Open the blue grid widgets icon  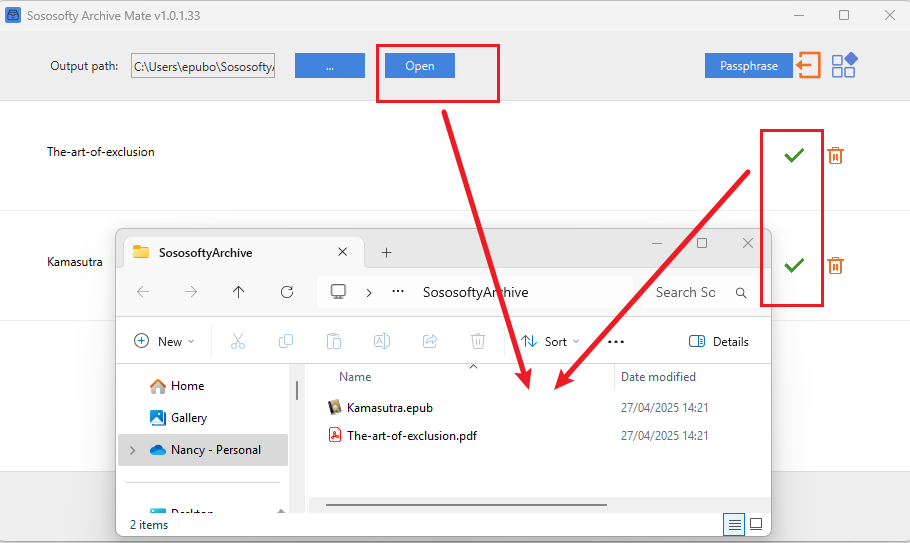tap(844, 65)
